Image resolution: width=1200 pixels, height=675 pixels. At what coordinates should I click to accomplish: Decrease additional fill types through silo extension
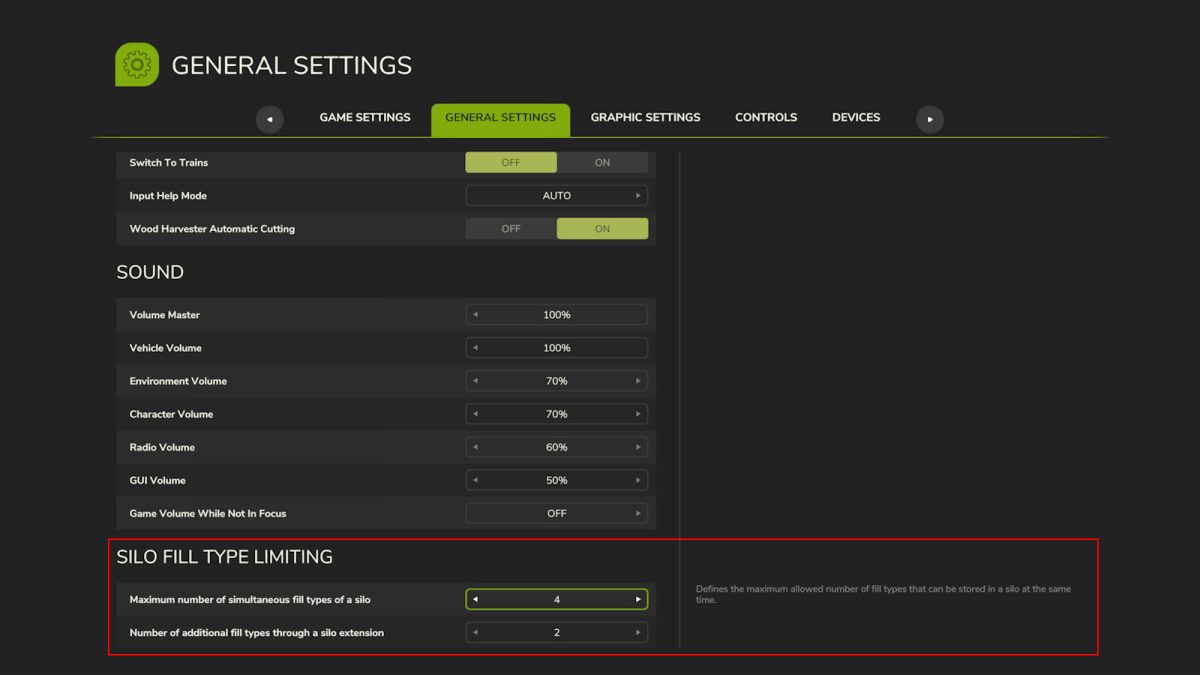(x=474, y=632)
